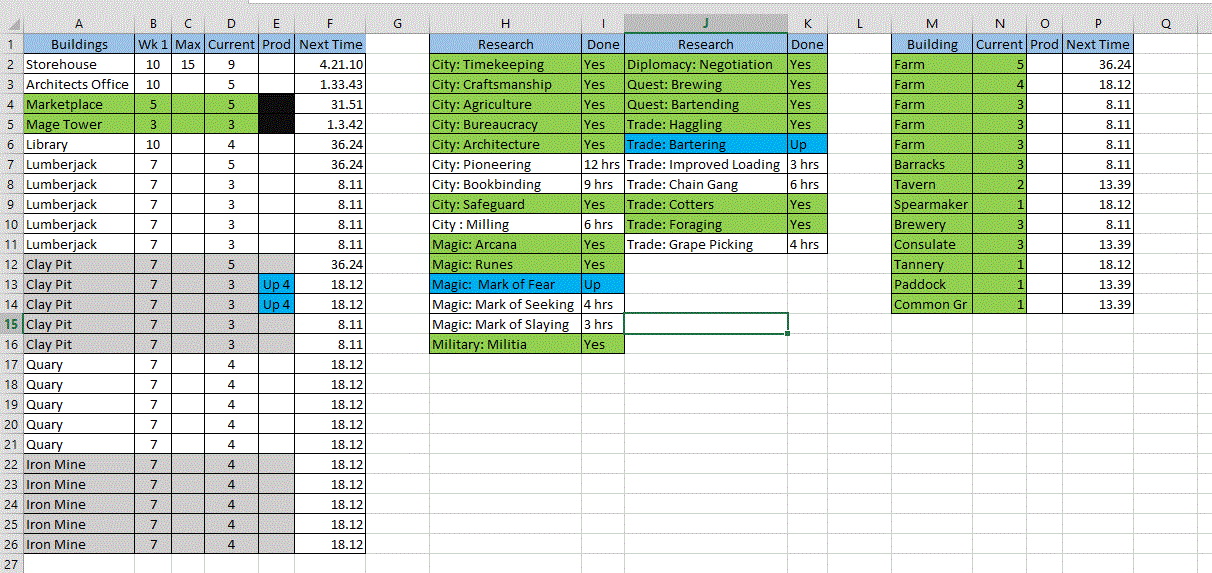Click the 'Buildings' header cell
The height and width of the screenshot is (573, 1212).
coord(79,44)
